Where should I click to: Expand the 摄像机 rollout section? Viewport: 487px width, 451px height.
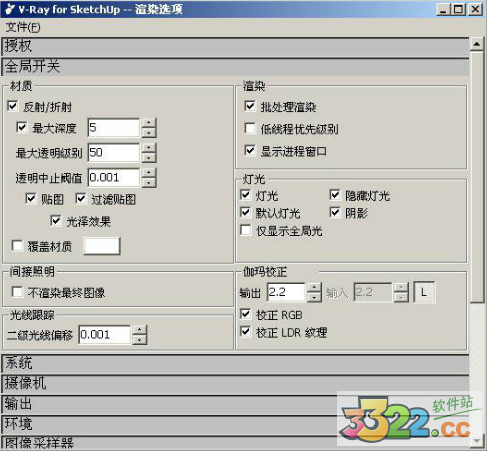(x=235, y=384)
